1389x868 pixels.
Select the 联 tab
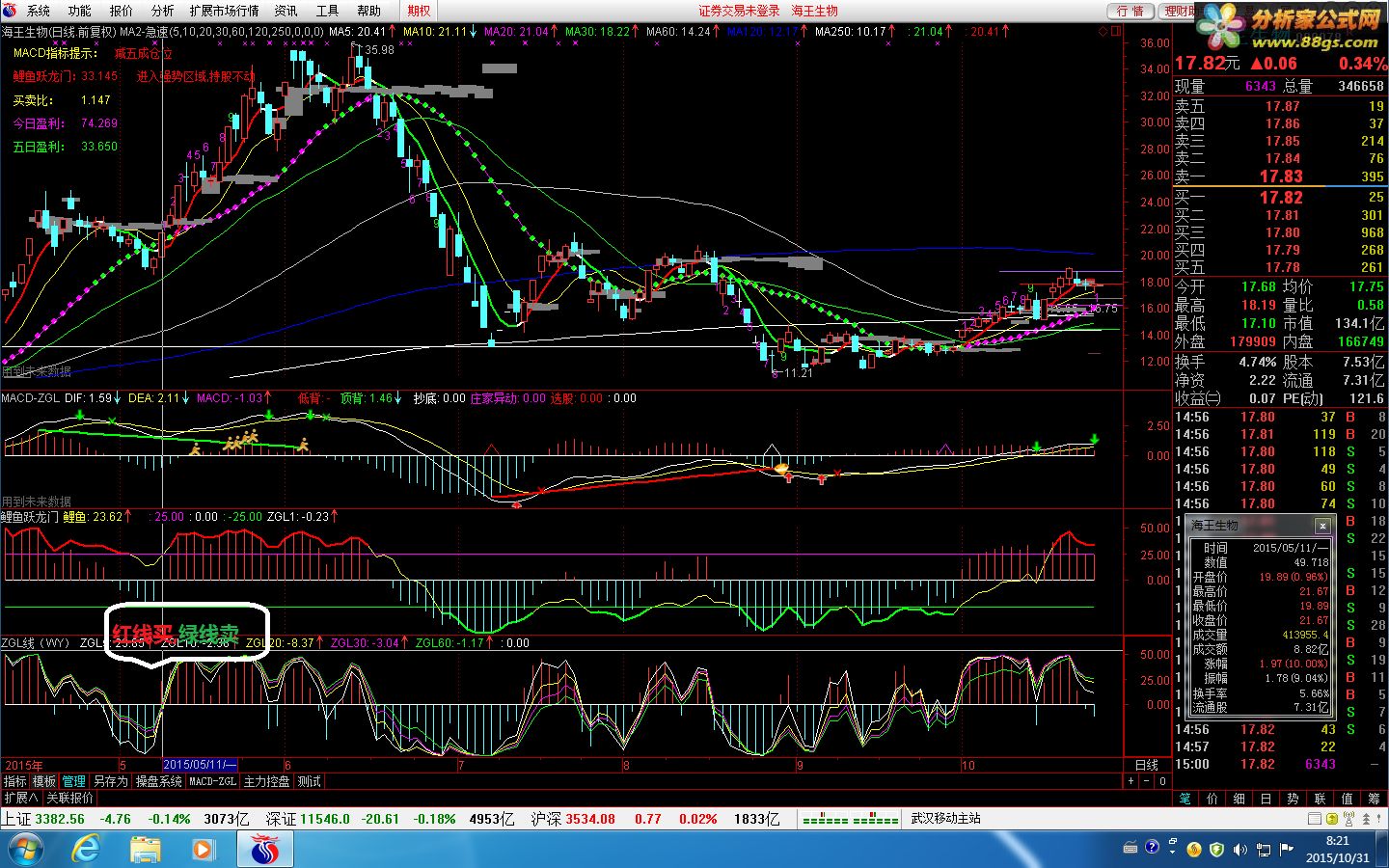pyautogui.click(x=1321, y=798)
